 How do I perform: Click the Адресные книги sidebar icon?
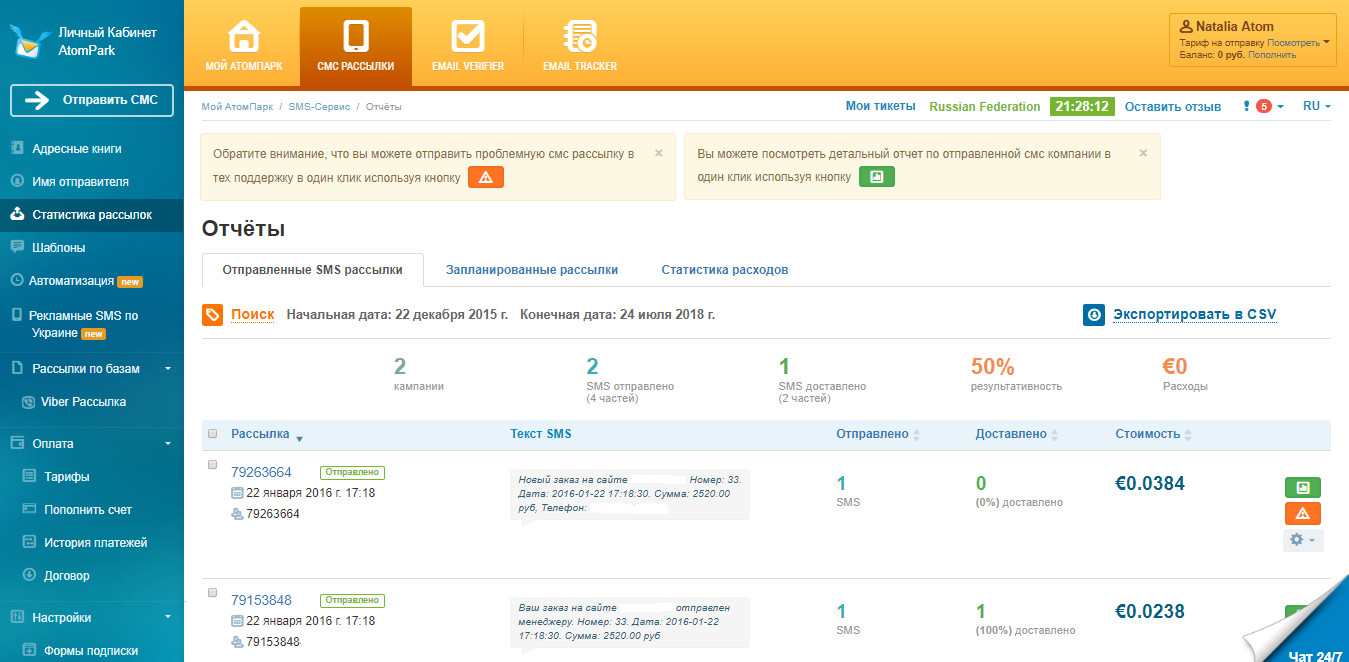click(x=17, y=148)
